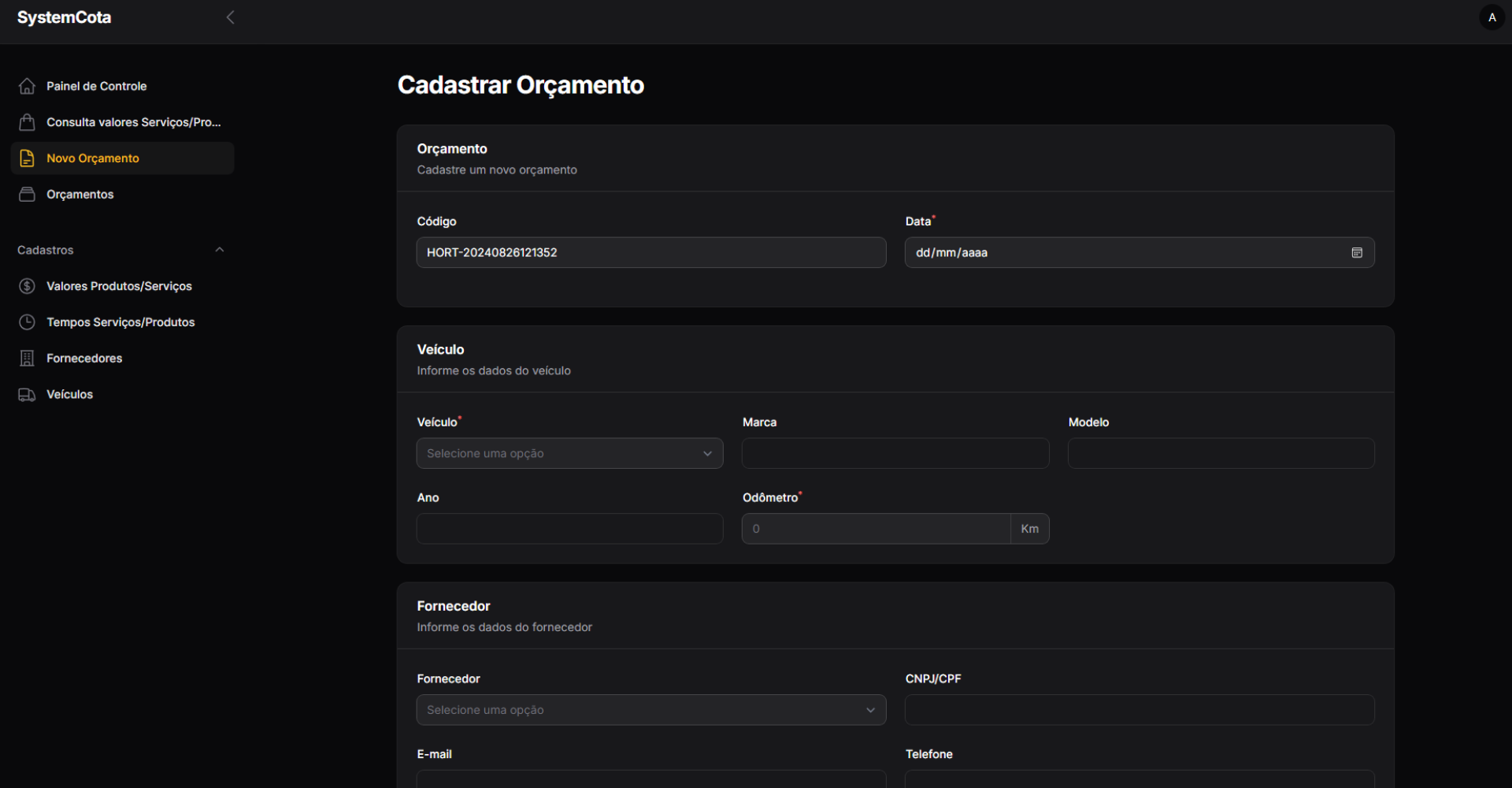
Task: Click the Veículo section title
Action: [x=440, y=350]
